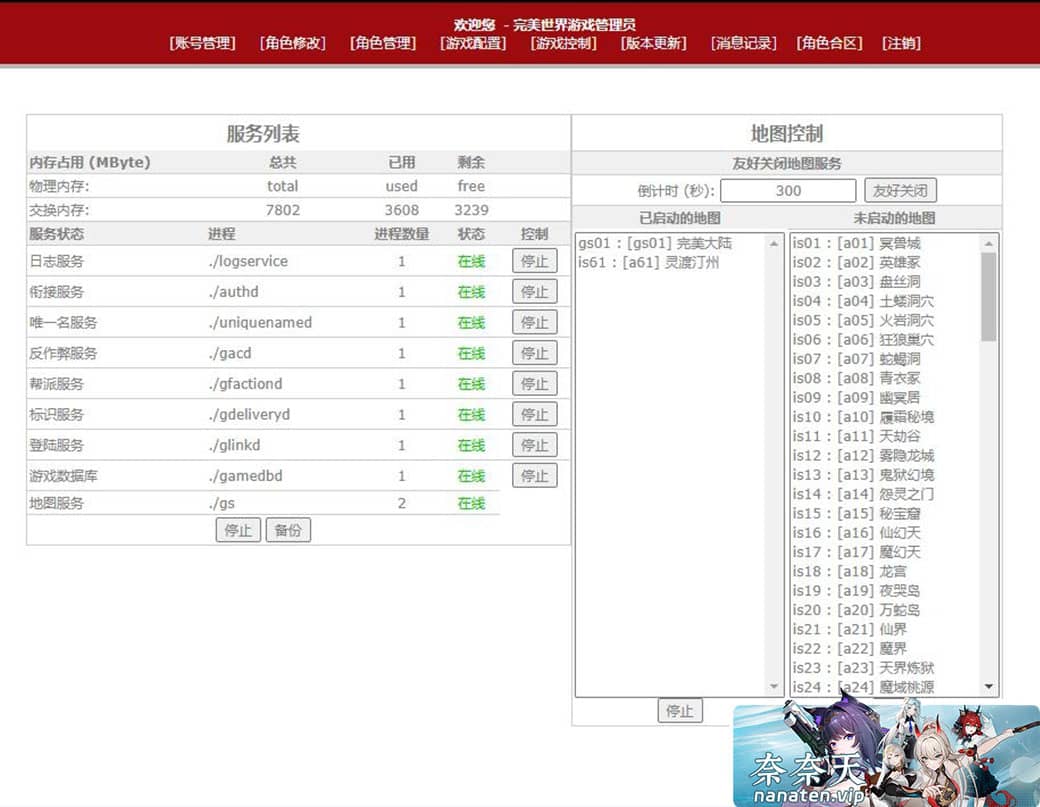This screenshot has height=807, width=1040.
Task: Click the ./gs map service process name
Action: pos(222,503)
